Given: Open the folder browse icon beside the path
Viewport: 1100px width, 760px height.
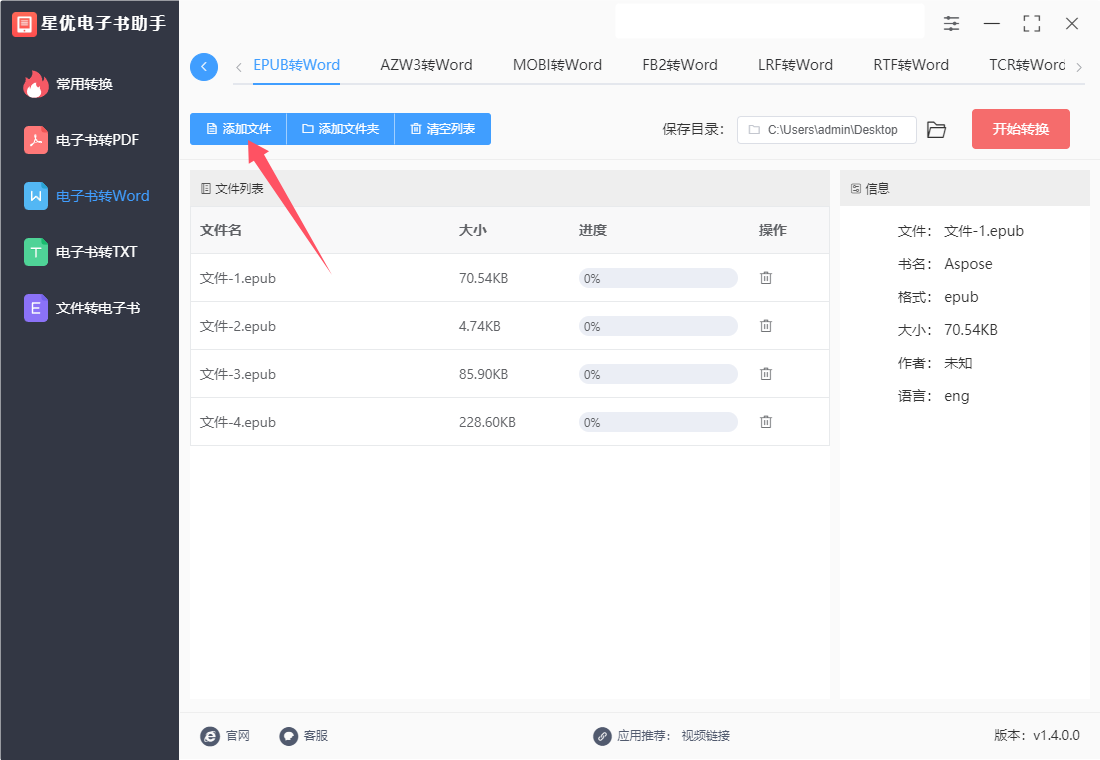Looking at the screenshot, I should [x=937, y=130].
